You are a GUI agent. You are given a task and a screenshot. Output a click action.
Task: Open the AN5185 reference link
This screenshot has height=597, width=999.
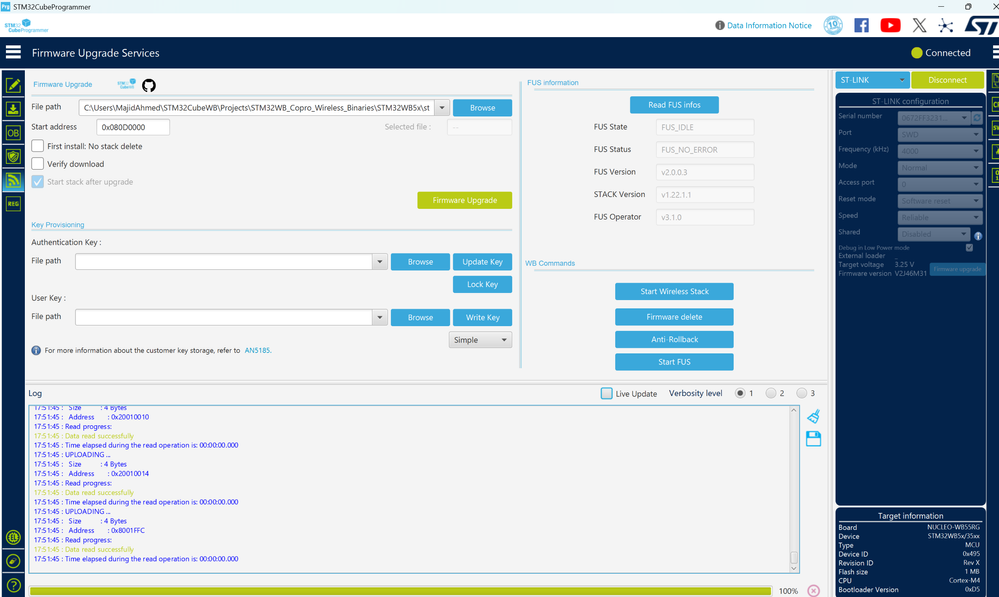(x=257, y=350)
